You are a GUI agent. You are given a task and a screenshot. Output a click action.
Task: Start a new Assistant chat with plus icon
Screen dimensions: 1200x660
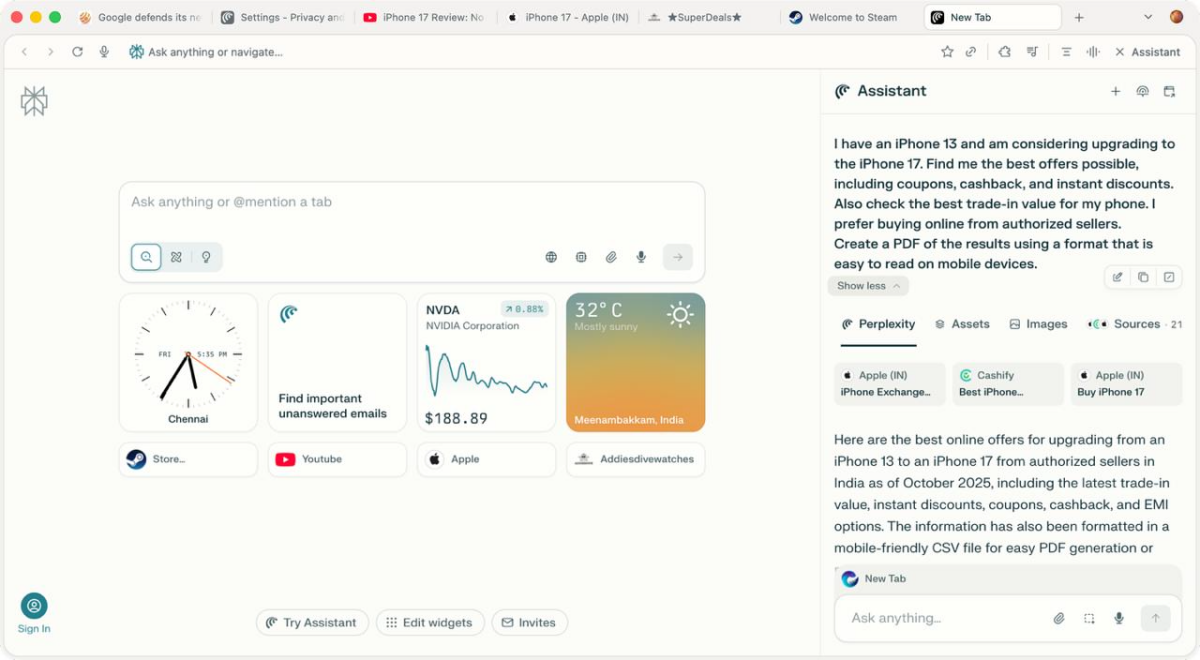(x=1116, y=91)
